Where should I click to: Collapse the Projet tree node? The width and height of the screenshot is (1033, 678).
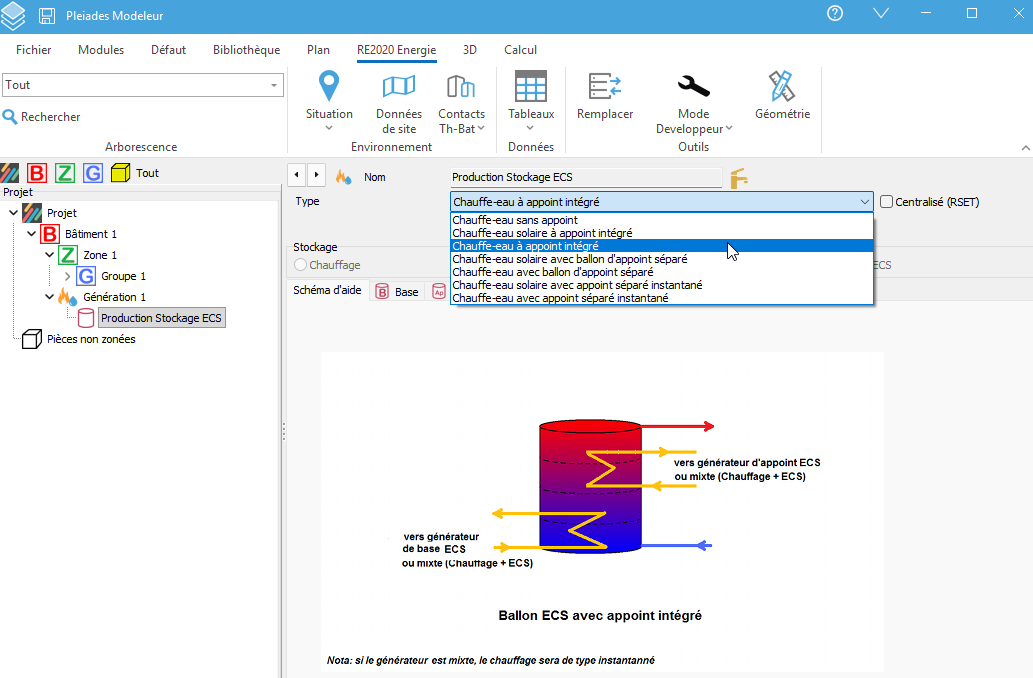13,213
